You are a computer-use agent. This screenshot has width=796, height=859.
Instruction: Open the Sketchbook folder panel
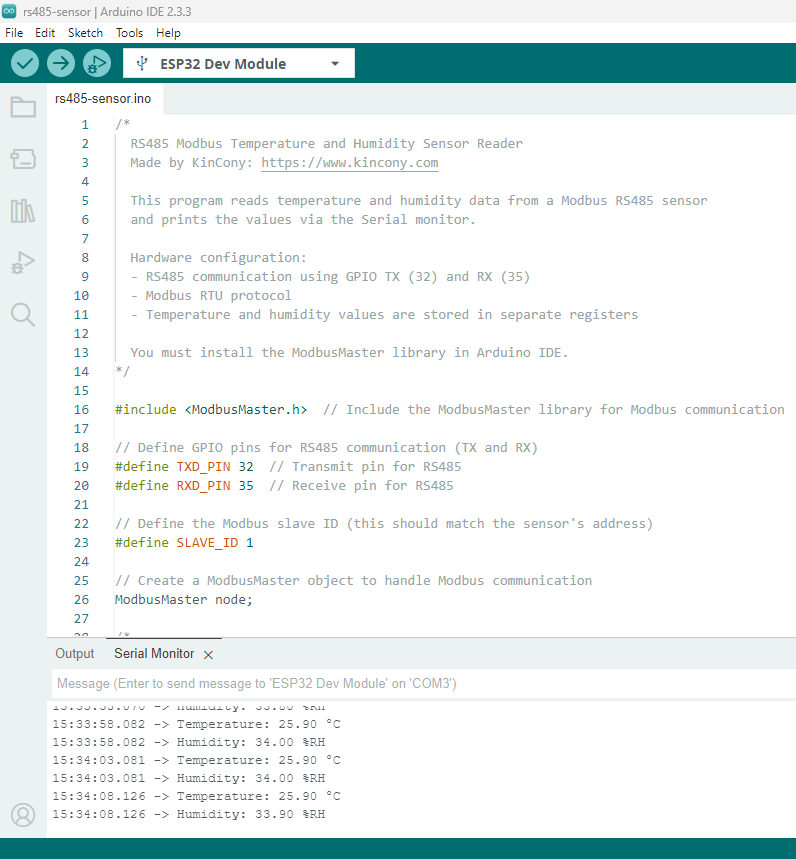23,107
